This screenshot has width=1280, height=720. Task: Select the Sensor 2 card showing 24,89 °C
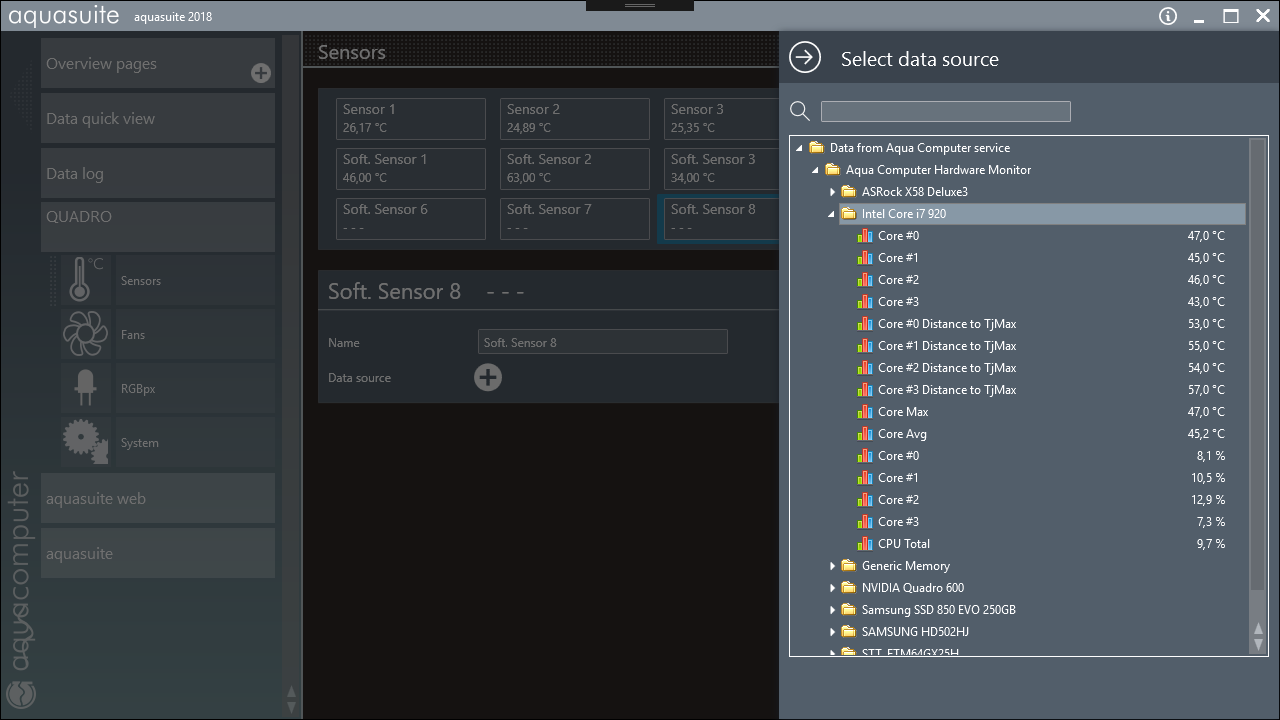coord(575,119)
